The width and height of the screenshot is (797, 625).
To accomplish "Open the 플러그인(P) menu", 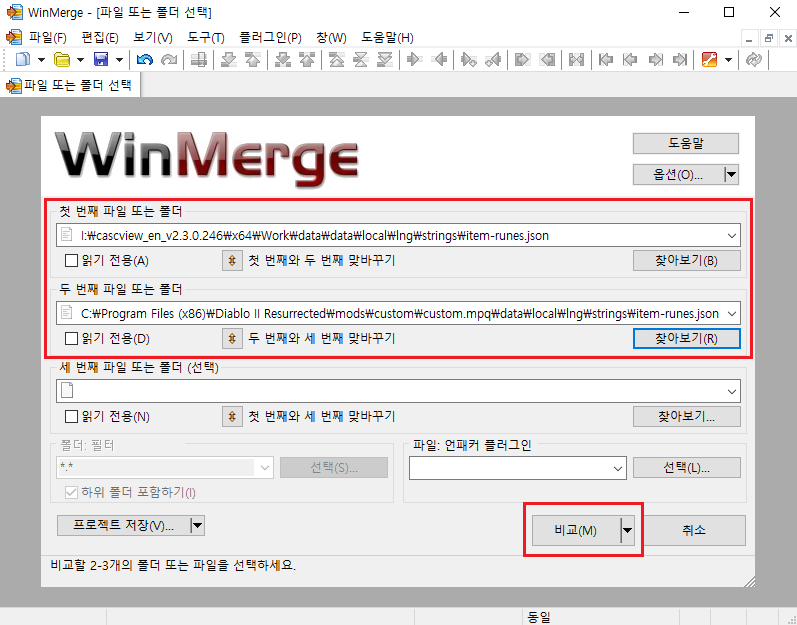I will (270, 38).
